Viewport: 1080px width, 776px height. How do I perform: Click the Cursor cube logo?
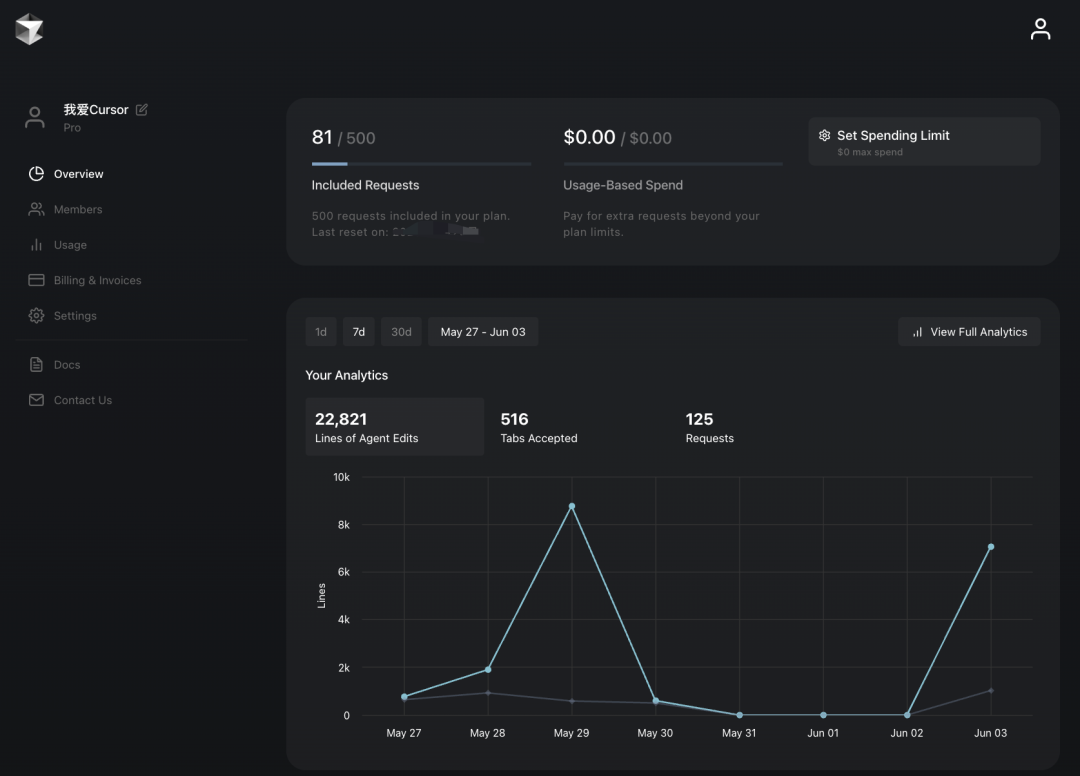(29, 30)
